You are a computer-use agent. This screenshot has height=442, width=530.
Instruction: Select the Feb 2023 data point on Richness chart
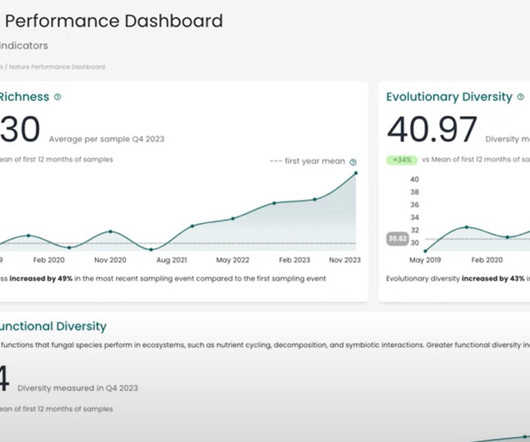pyautogui.click(x=315, y=199)
